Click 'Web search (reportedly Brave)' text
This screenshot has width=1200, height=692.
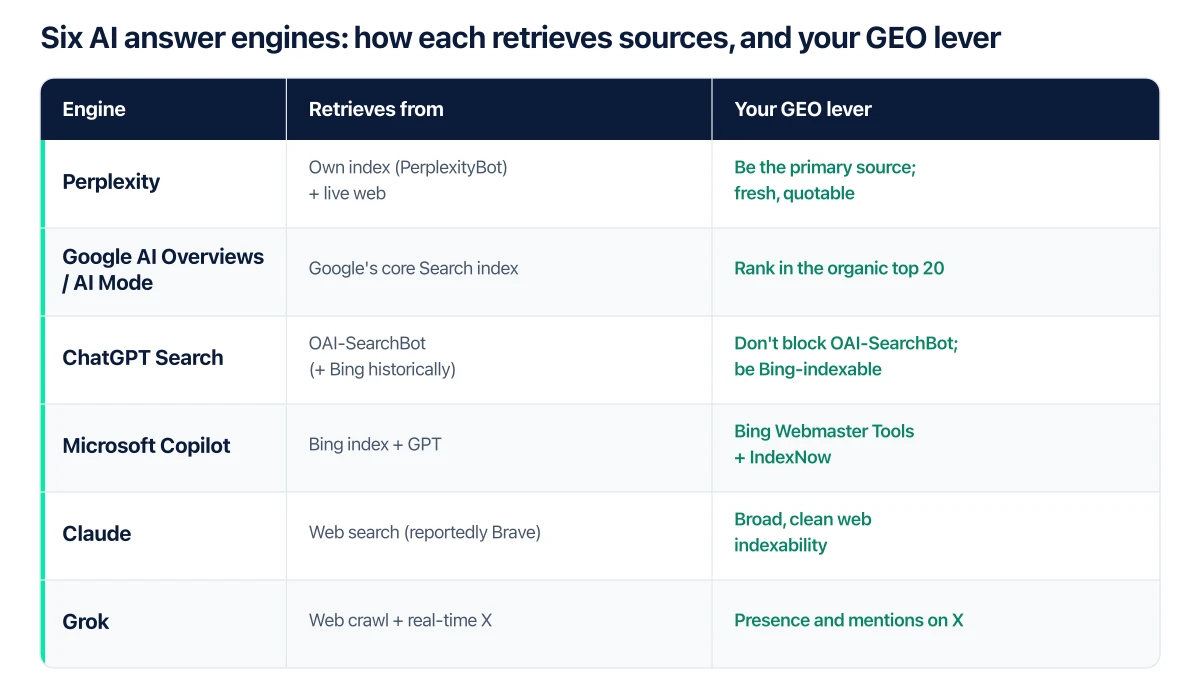[425, 533]
